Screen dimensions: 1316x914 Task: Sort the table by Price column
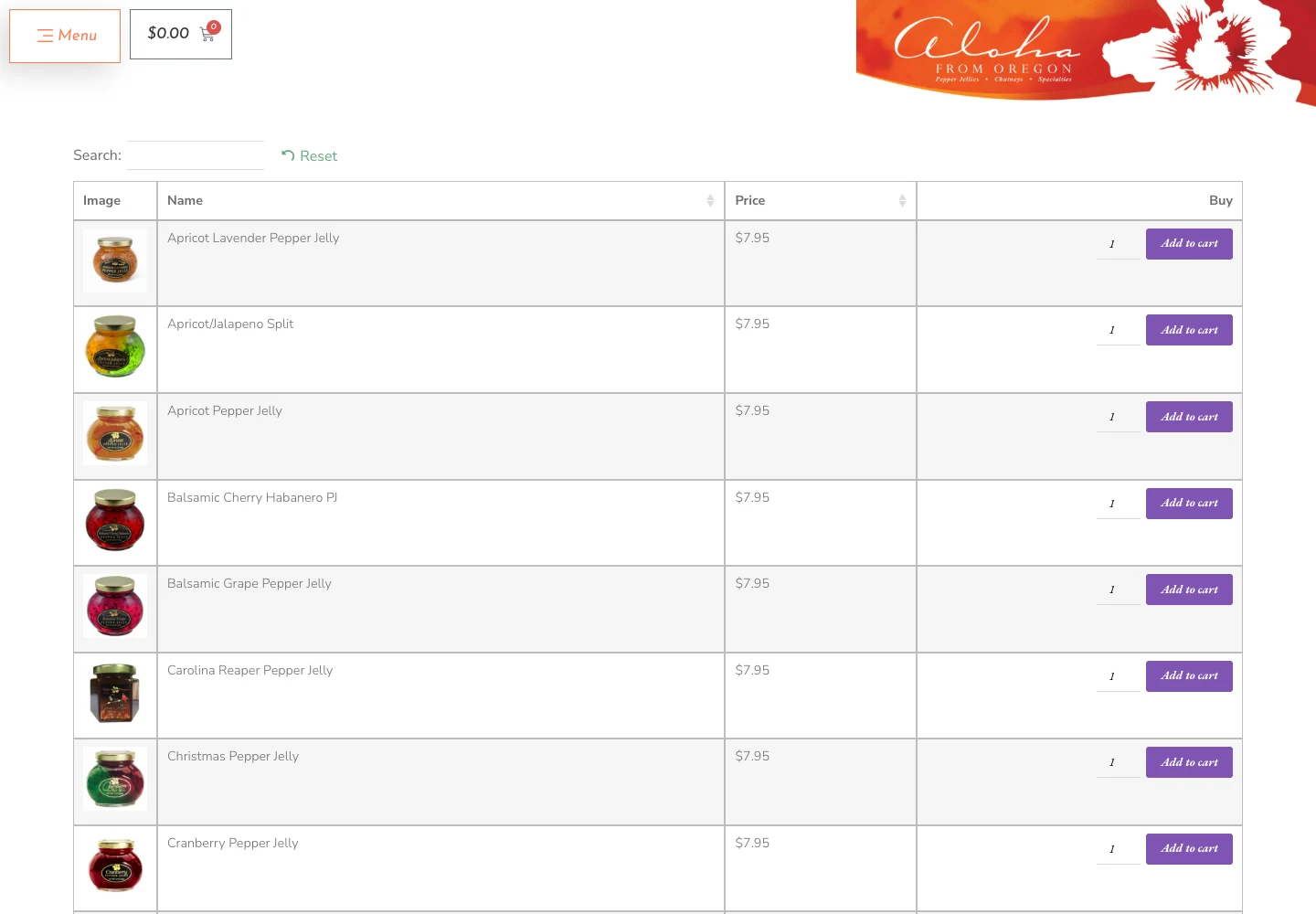point(821,201)
